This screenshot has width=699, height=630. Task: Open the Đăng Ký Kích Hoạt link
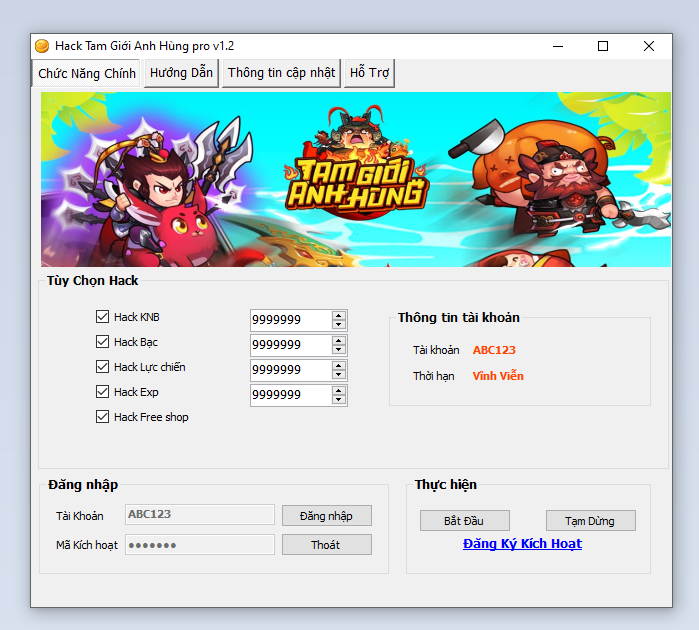(522, 544)
